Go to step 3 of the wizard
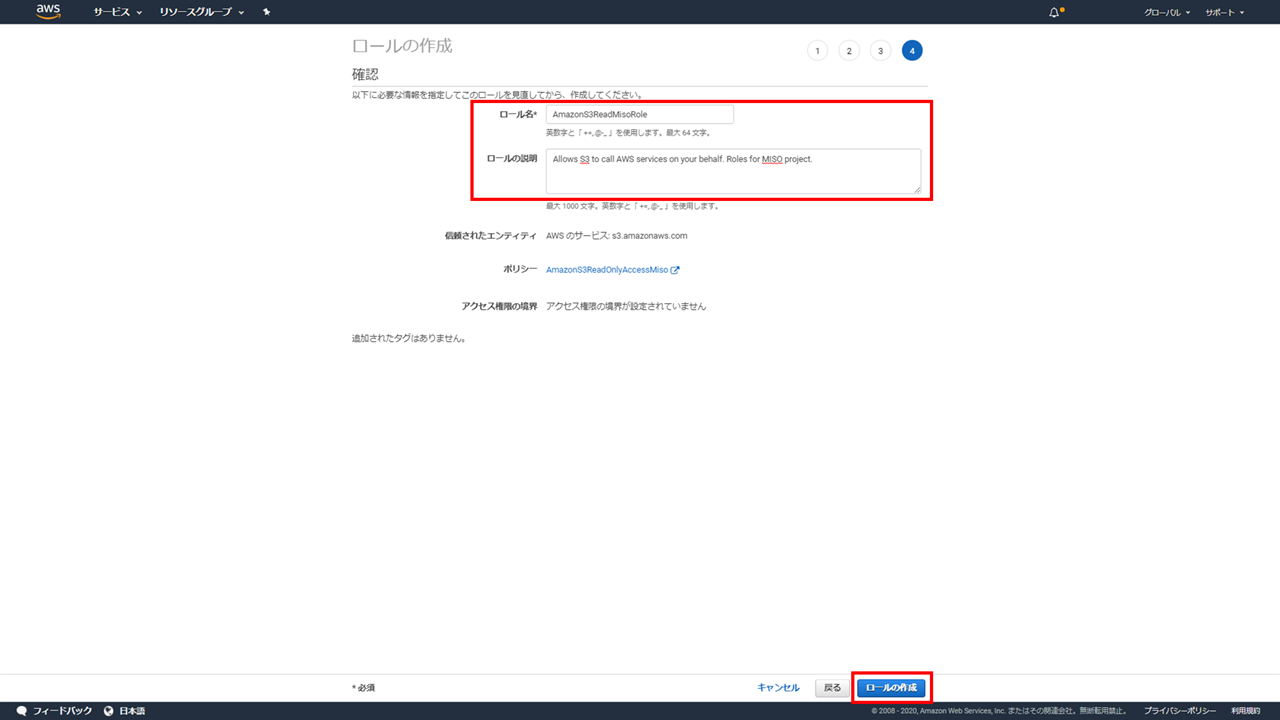1280x720 pixels. point(880,51)
